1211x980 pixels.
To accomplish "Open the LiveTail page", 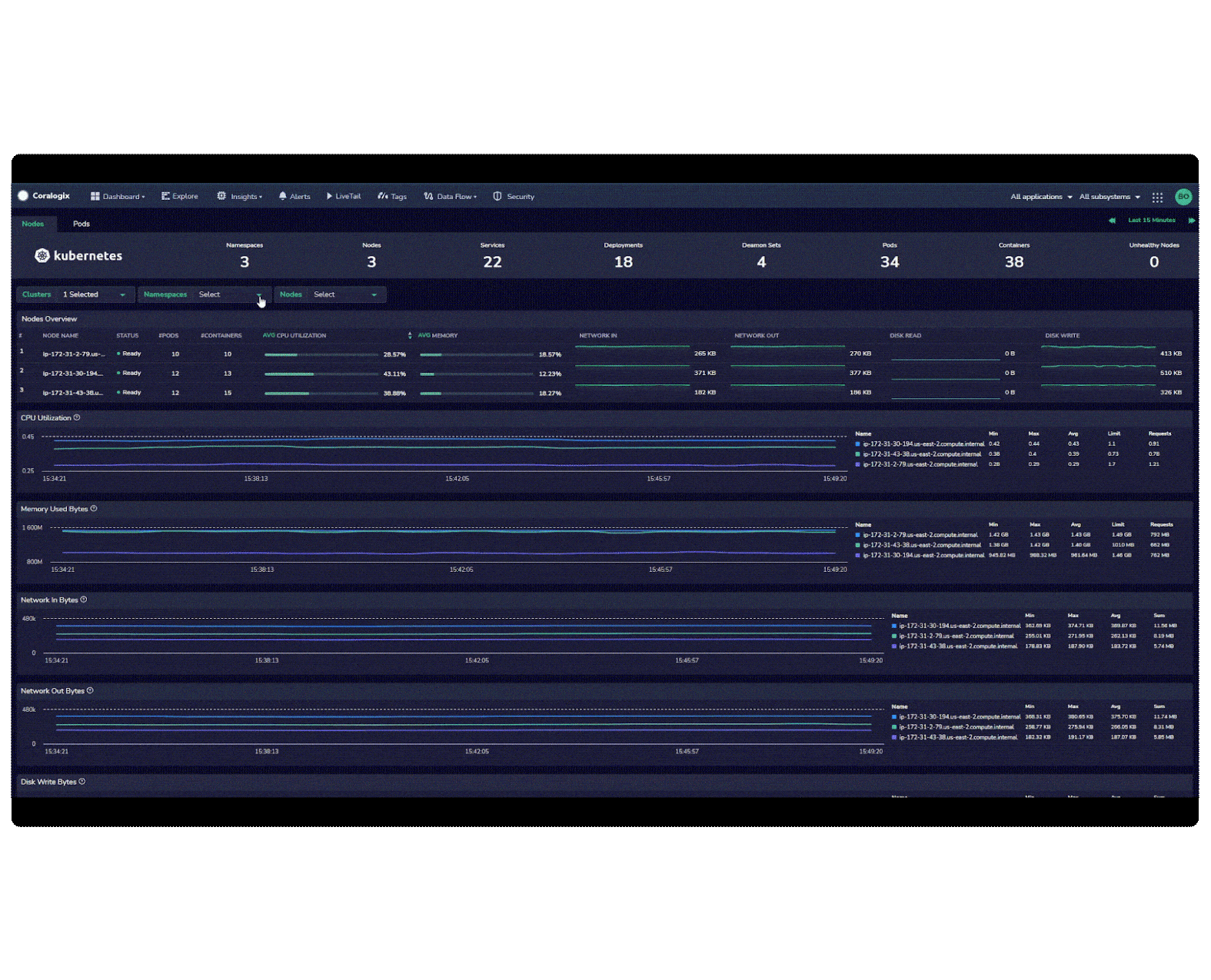I will pos(343,197).
